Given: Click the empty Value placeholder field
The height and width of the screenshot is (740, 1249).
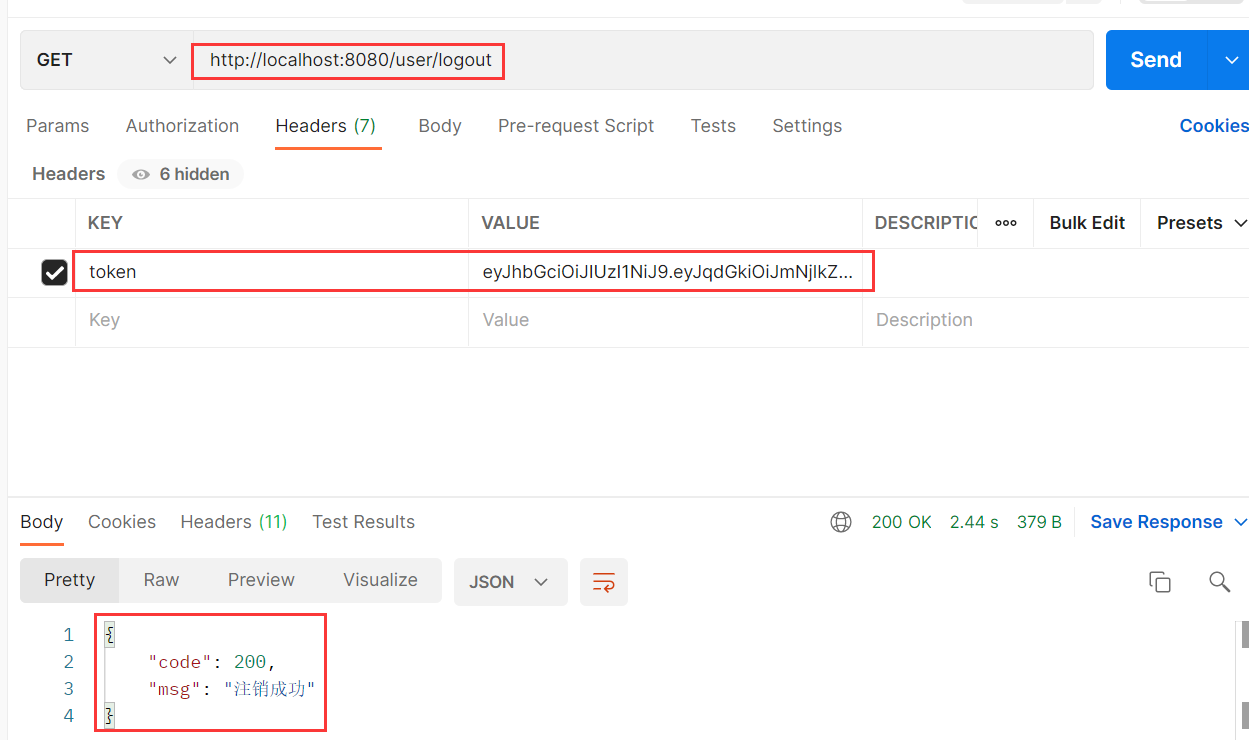Looking at the screenshot, I should click(x=665, y=320).
